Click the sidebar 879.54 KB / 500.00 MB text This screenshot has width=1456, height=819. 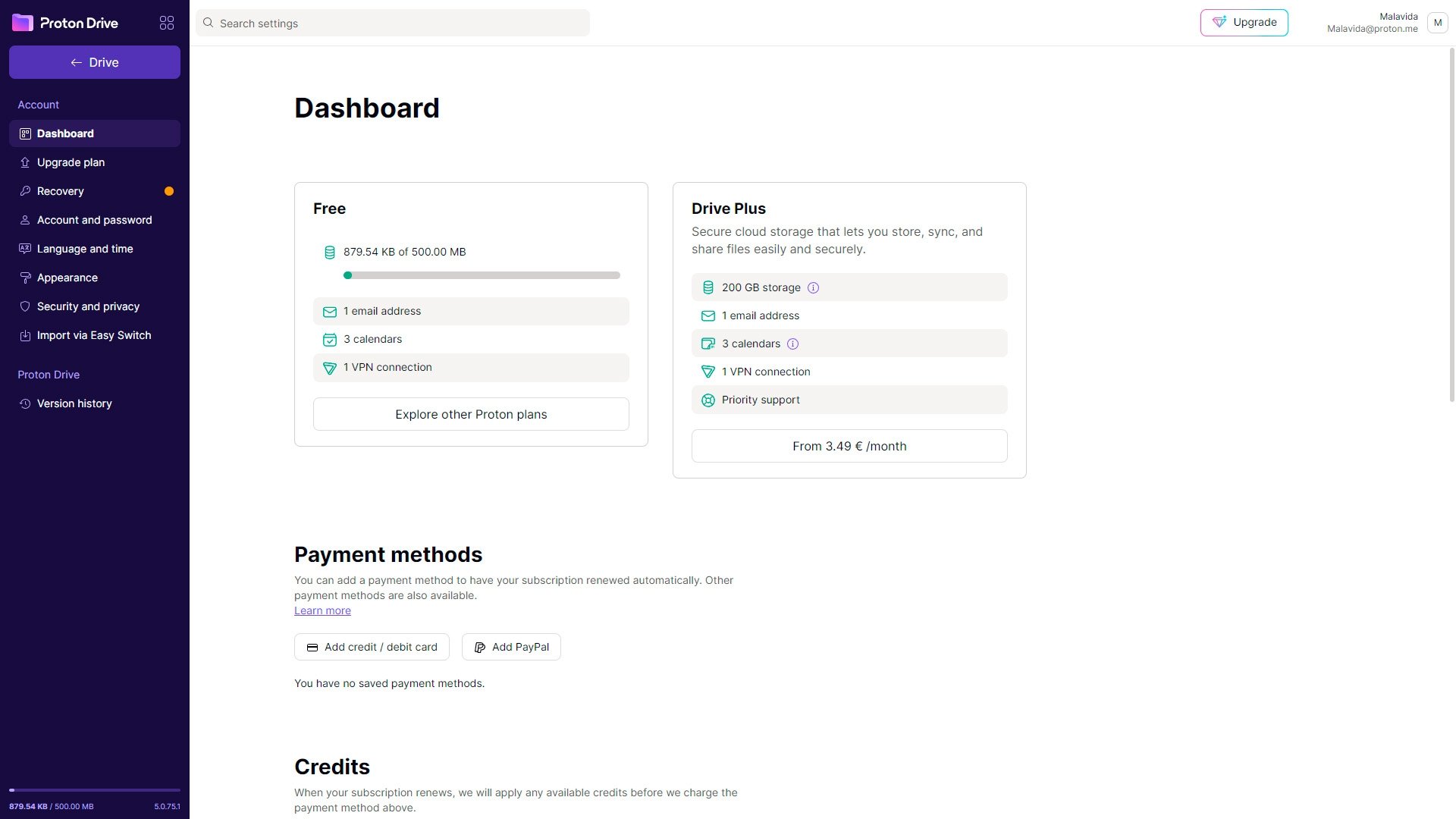coord(52,806)
